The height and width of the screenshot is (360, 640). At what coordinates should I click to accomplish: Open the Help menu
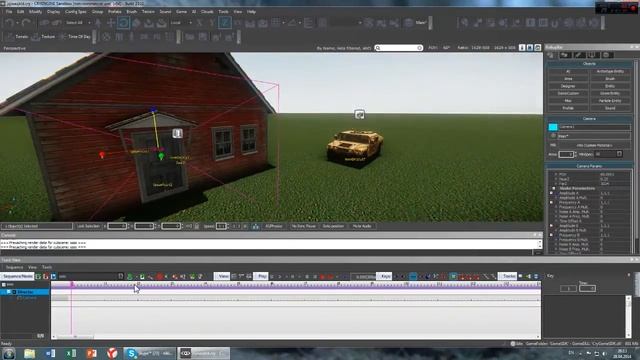(x=251, y=12)
